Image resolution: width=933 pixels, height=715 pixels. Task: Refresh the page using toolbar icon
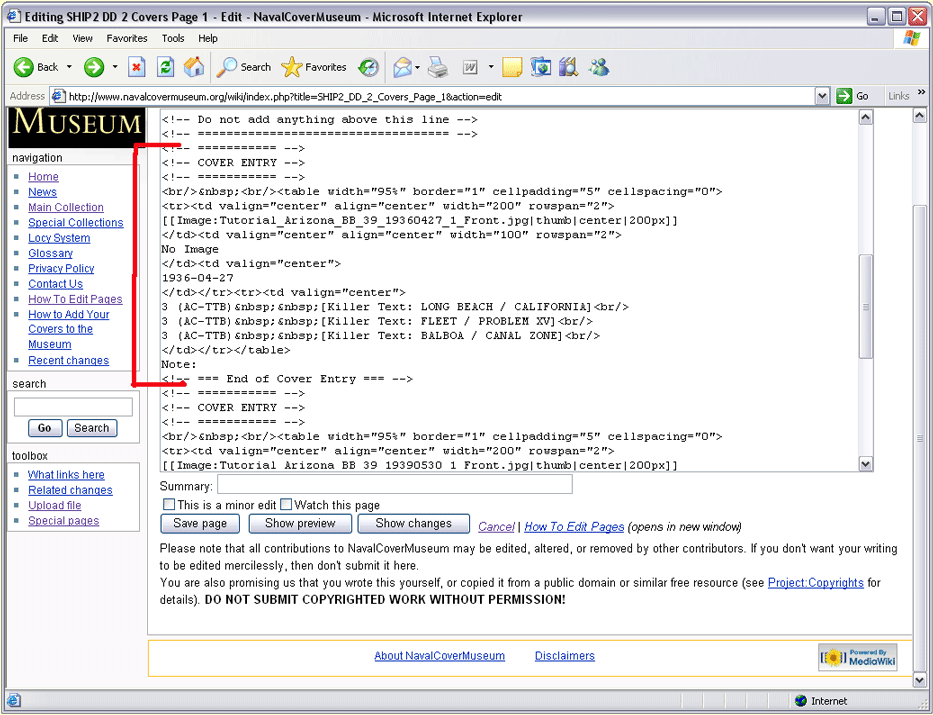coord(165,67)
